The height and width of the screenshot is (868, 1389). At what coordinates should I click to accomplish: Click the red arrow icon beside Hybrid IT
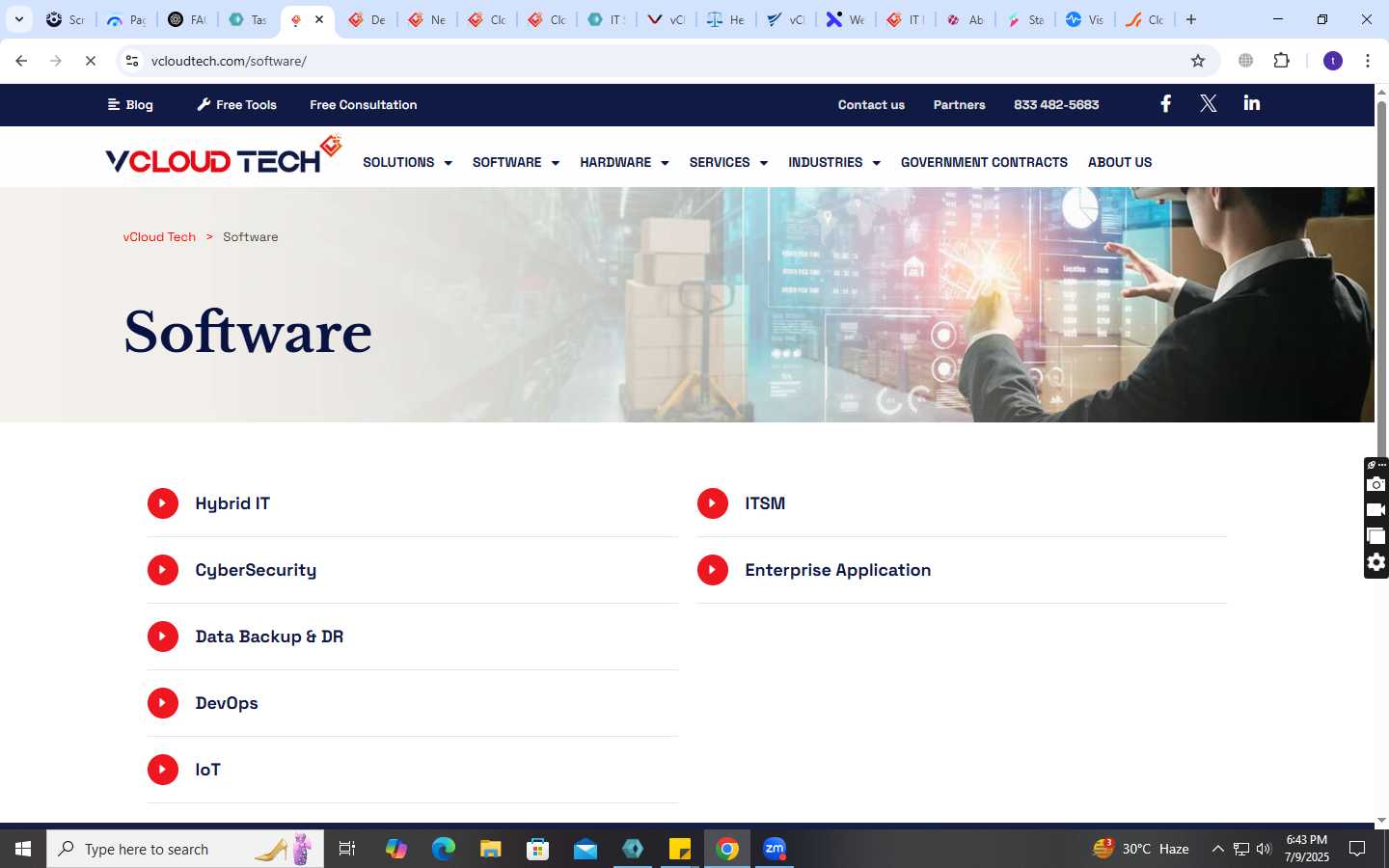(x=163, y=503)
